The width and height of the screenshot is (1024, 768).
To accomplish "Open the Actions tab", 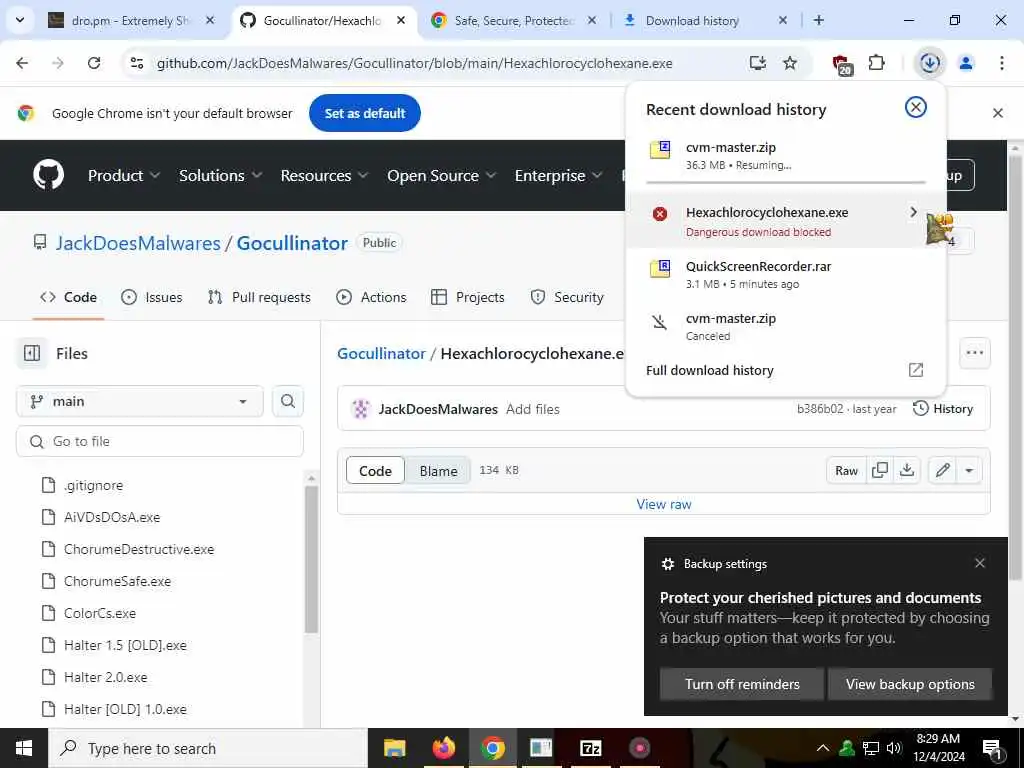I will (x=371, y=297).
